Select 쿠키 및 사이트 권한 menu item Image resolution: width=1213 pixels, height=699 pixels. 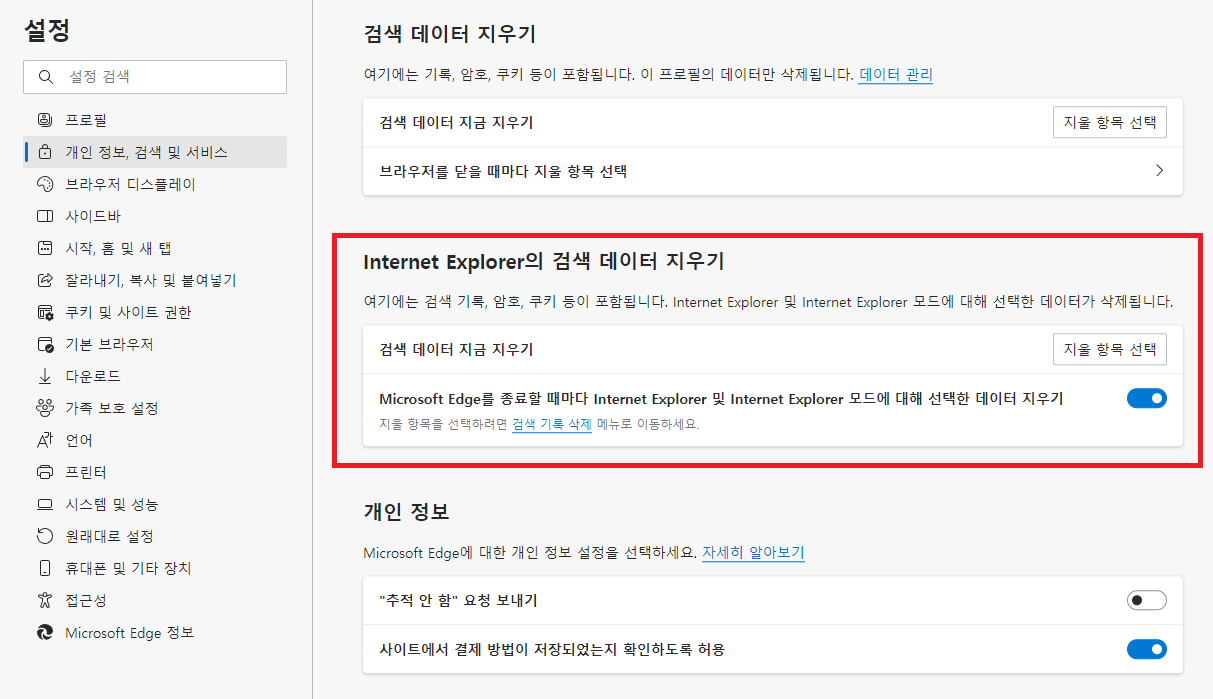coord(155,312)
